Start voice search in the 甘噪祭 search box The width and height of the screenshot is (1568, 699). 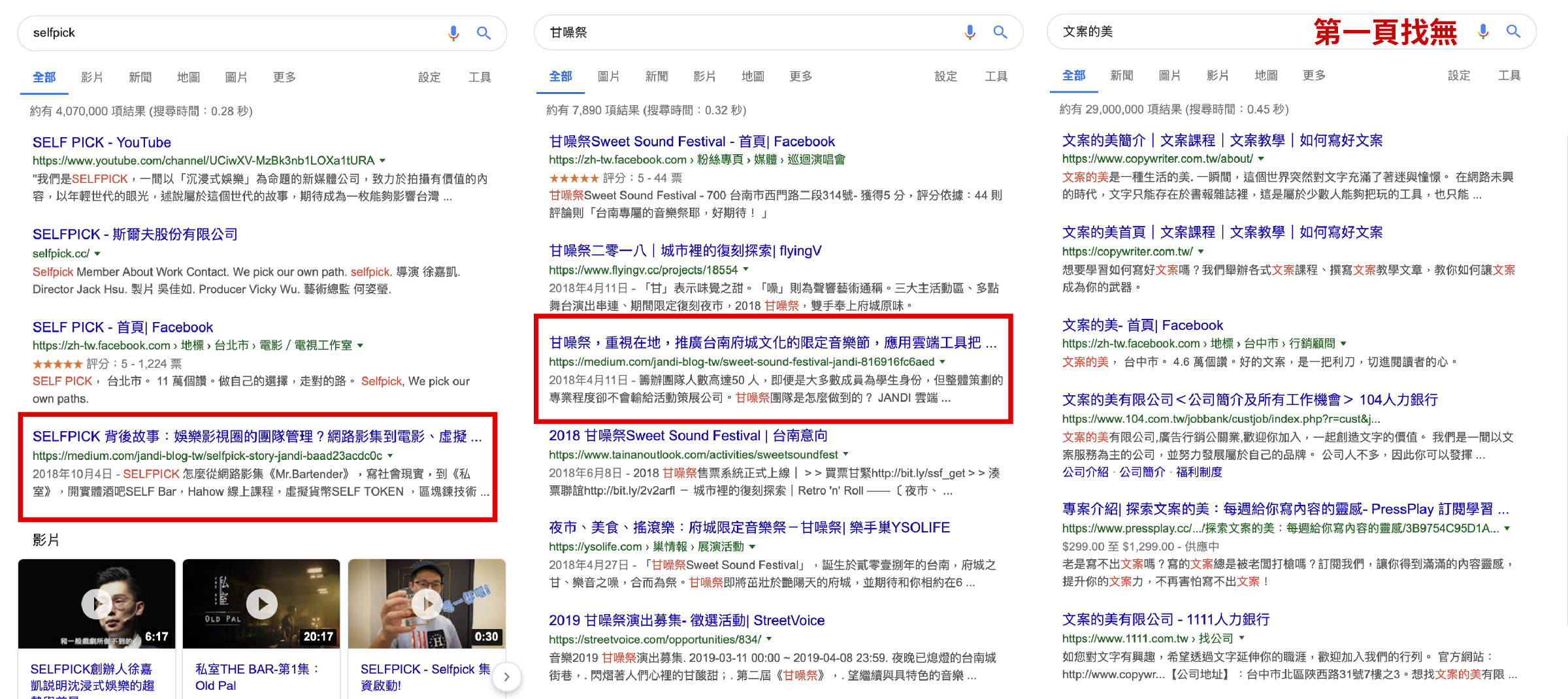tap(970, 32)
